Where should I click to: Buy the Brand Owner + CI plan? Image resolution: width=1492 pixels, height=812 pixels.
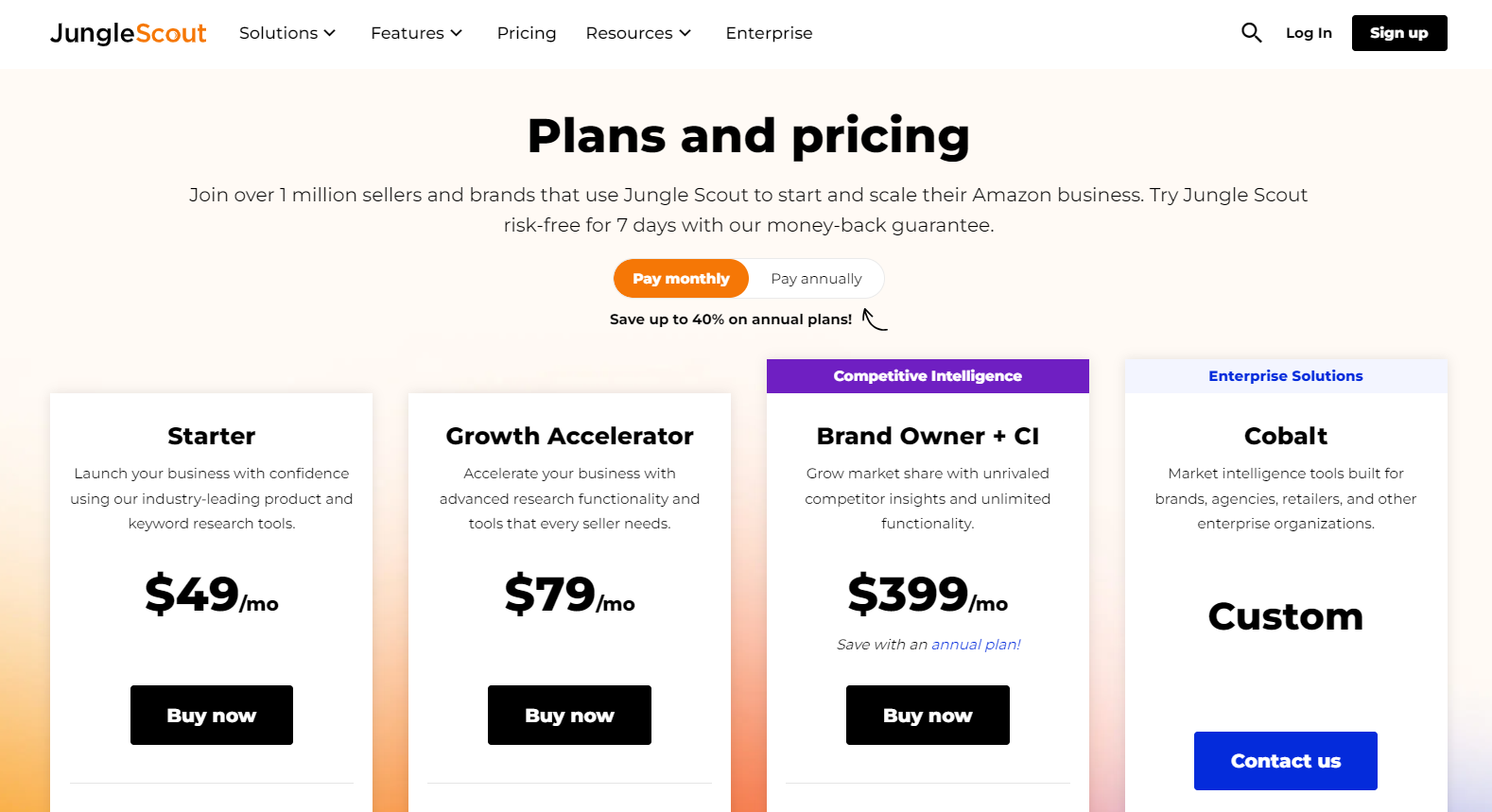pyautogui.click(x=928, y=716)
